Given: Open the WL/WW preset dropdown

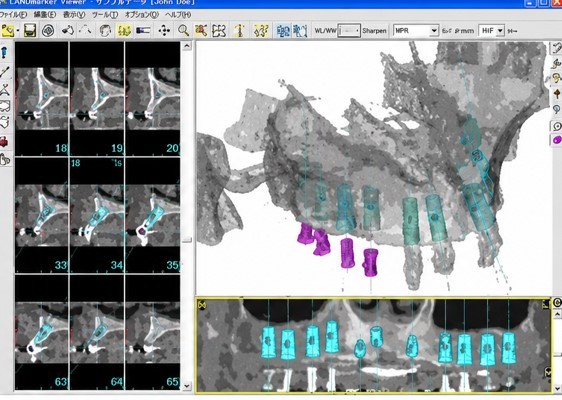Looking at the screenshot, I should [349, 31].
